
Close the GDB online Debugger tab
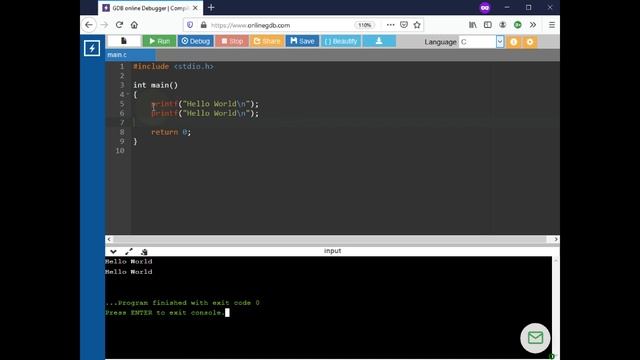(195, 8)
